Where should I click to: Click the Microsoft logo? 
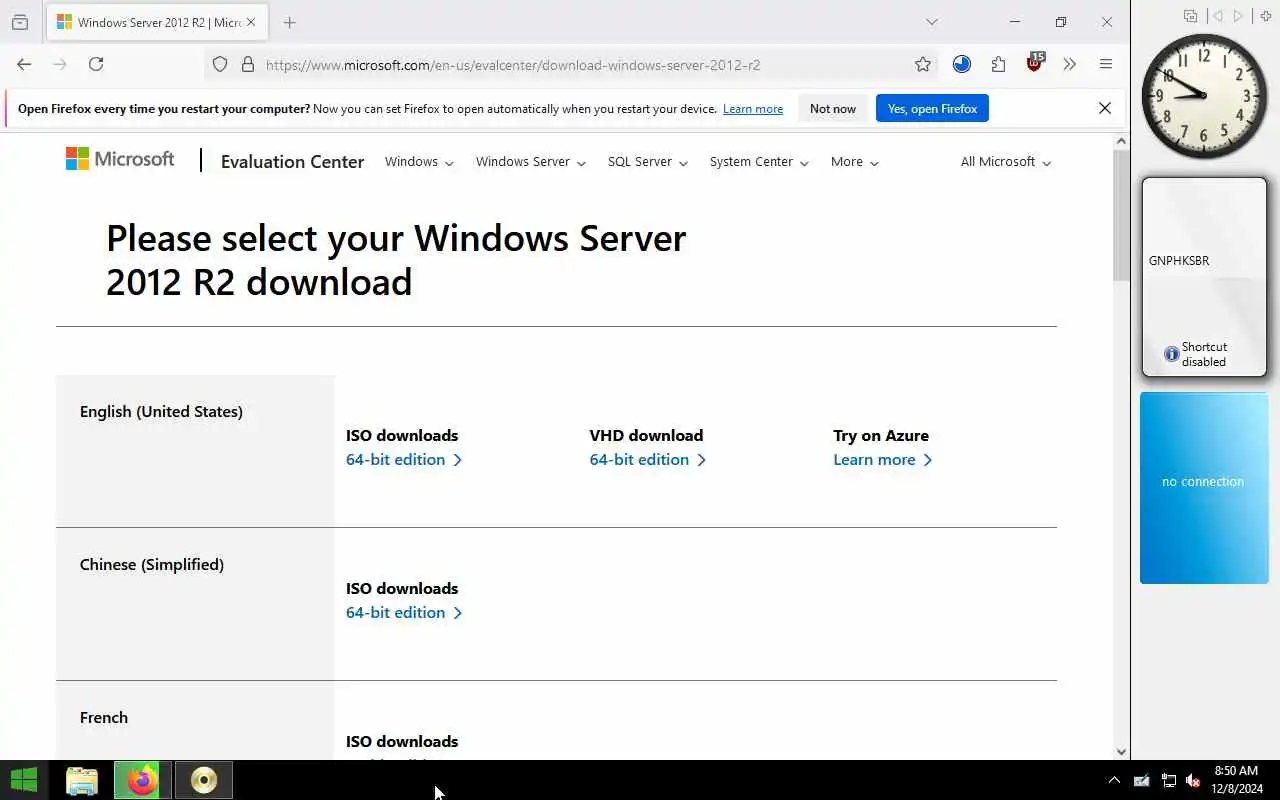coord(120,159)
